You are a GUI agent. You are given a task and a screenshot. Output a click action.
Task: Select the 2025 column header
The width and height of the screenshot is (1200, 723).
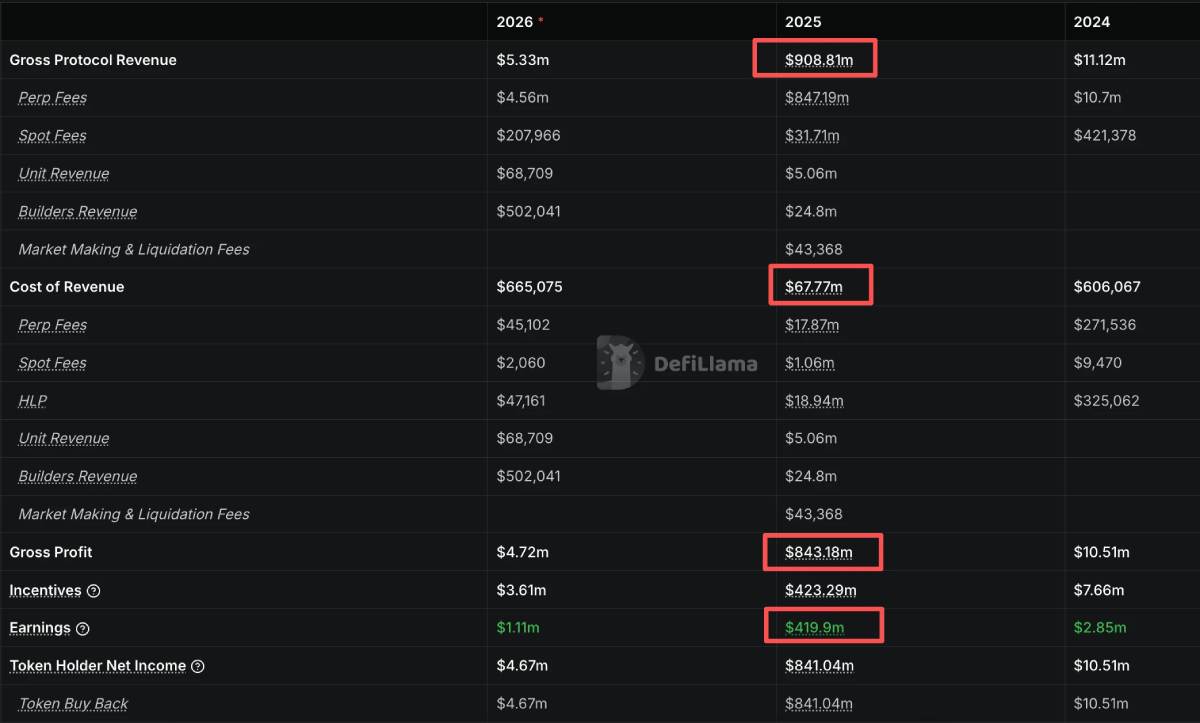click(803, 22)
